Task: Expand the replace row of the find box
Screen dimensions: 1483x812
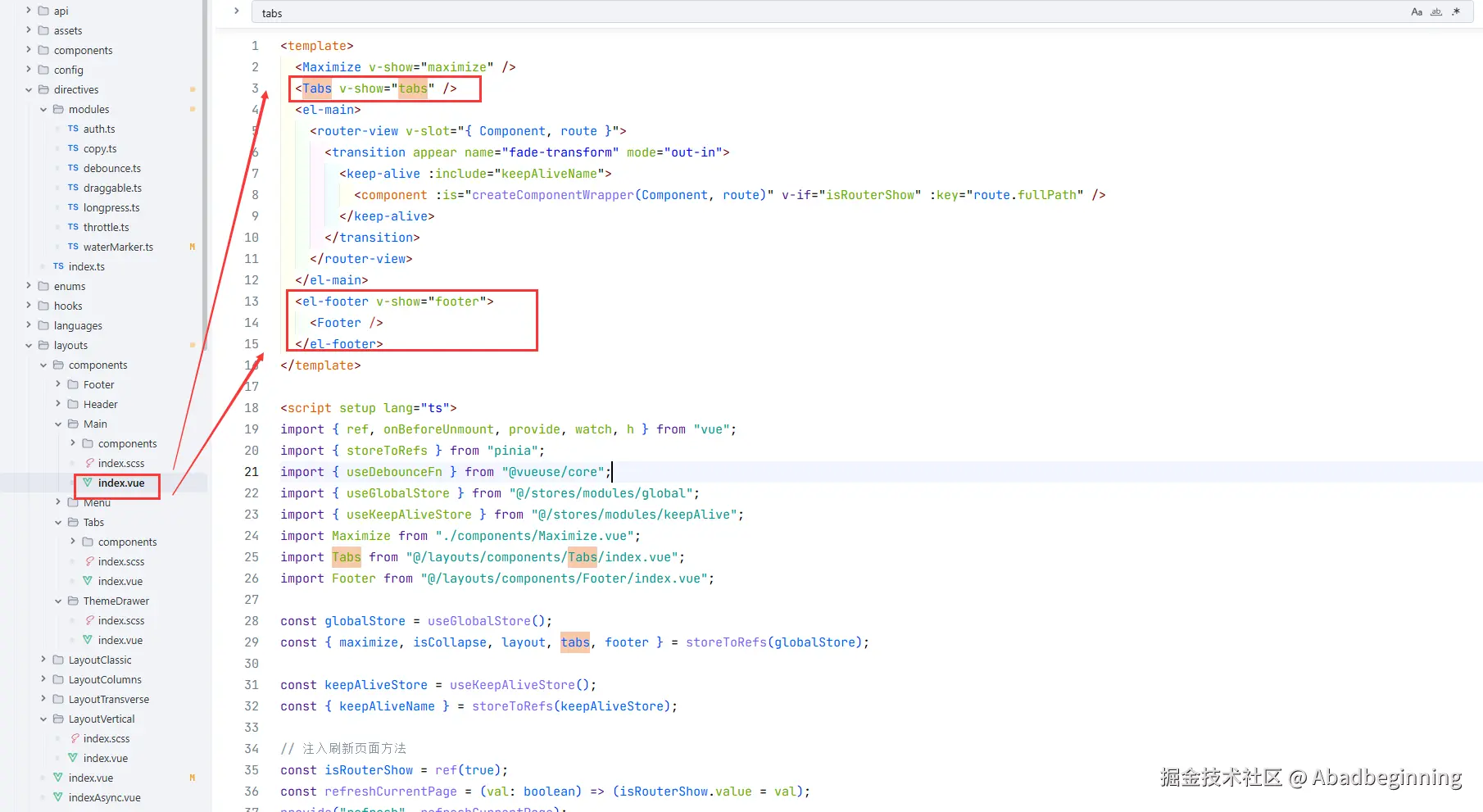Action: point(236,11)
